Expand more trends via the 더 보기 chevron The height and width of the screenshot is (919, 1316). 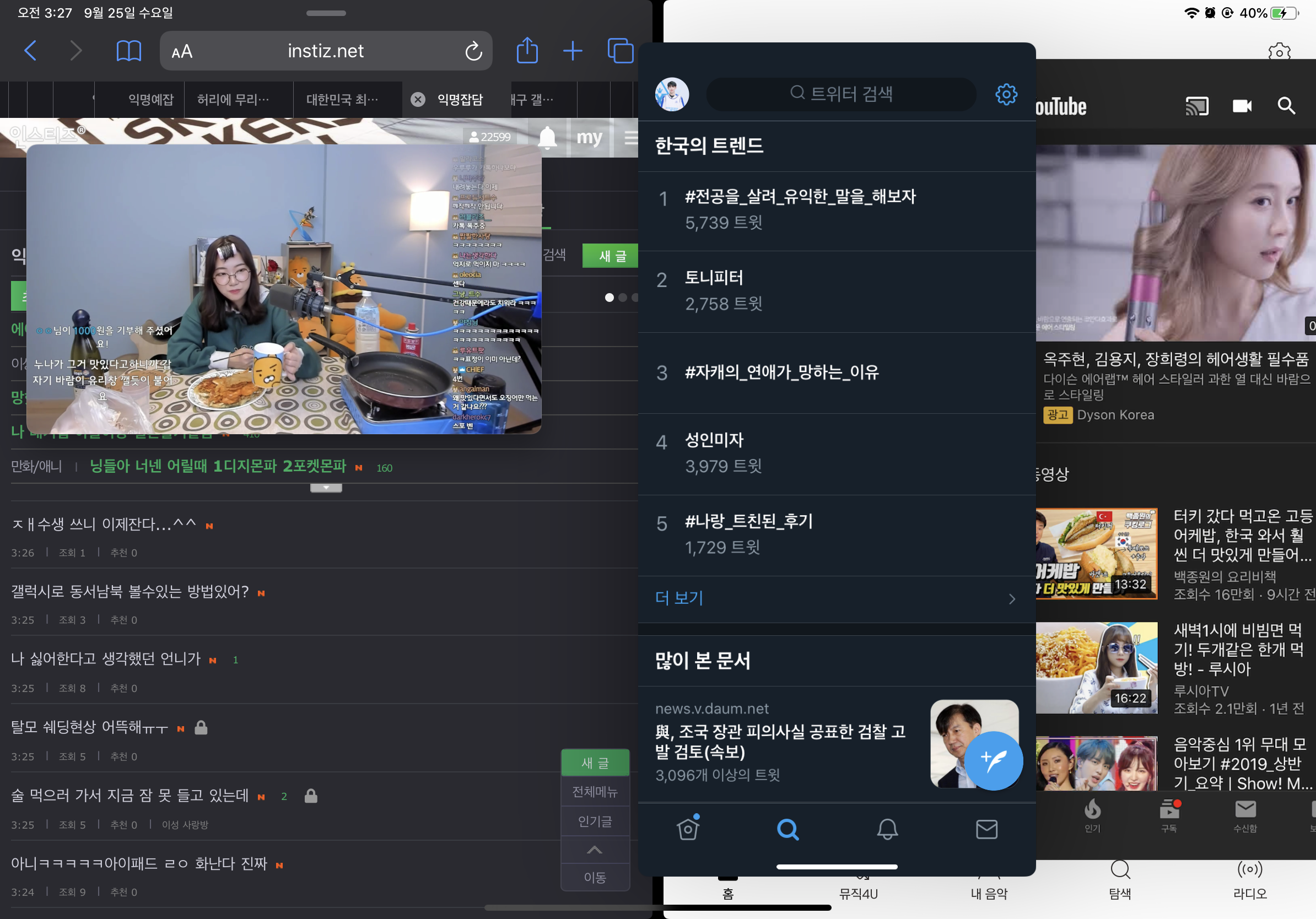coord(1012,599)
